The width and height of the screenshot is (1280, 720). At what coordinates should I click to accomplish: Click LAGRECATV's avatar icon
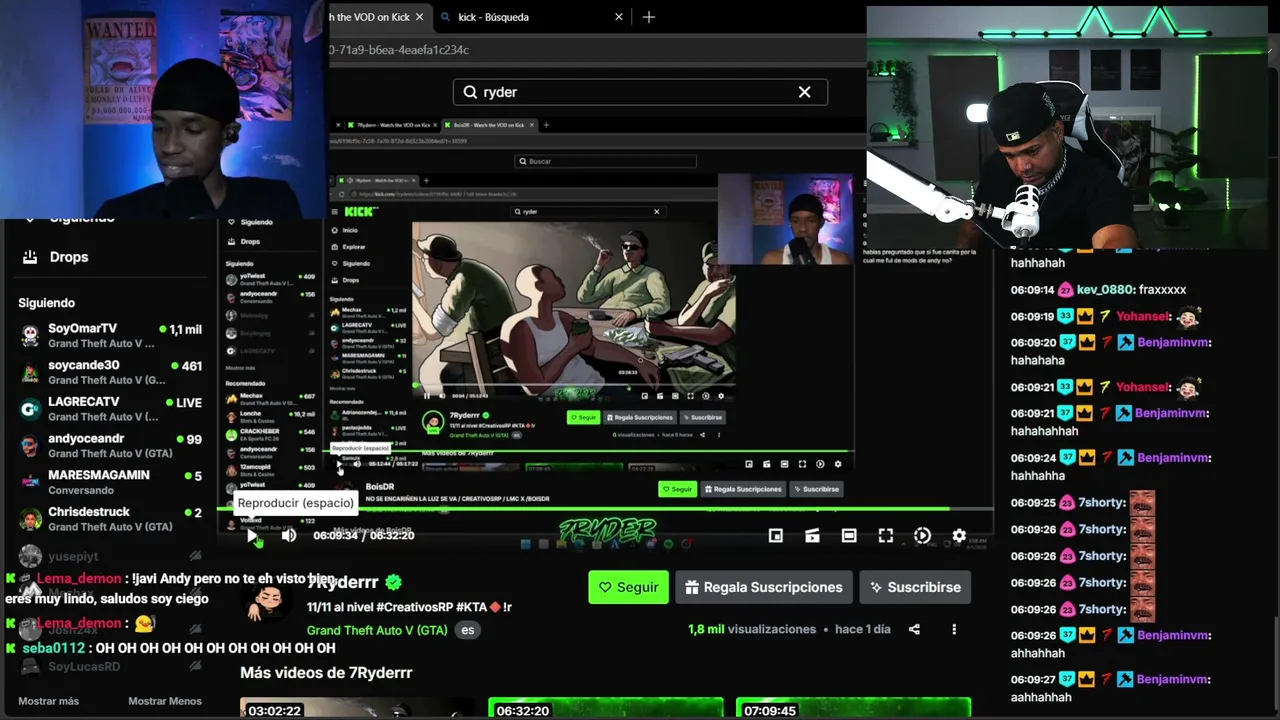pyautogui.click(x=30, y=409)
